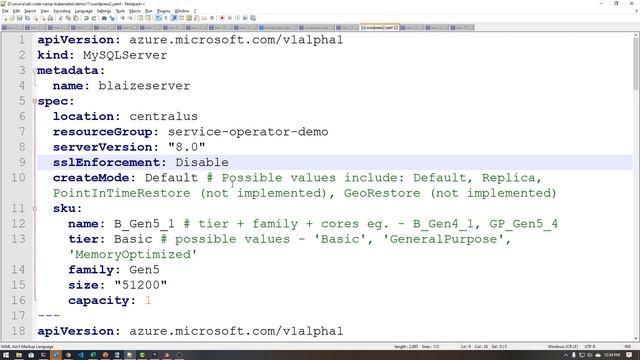Collapse the metadata fold marker on line 3

pyautogui.click(x=35, y=71)
